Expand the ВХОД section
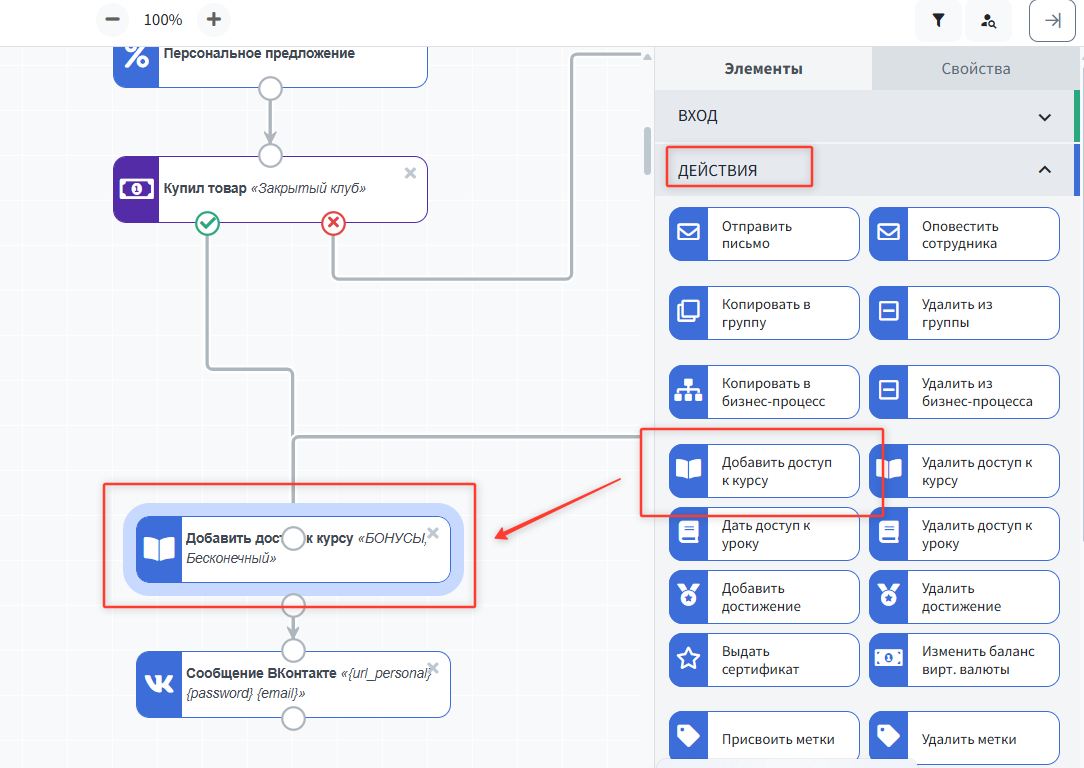 (x=1044, y=117)
